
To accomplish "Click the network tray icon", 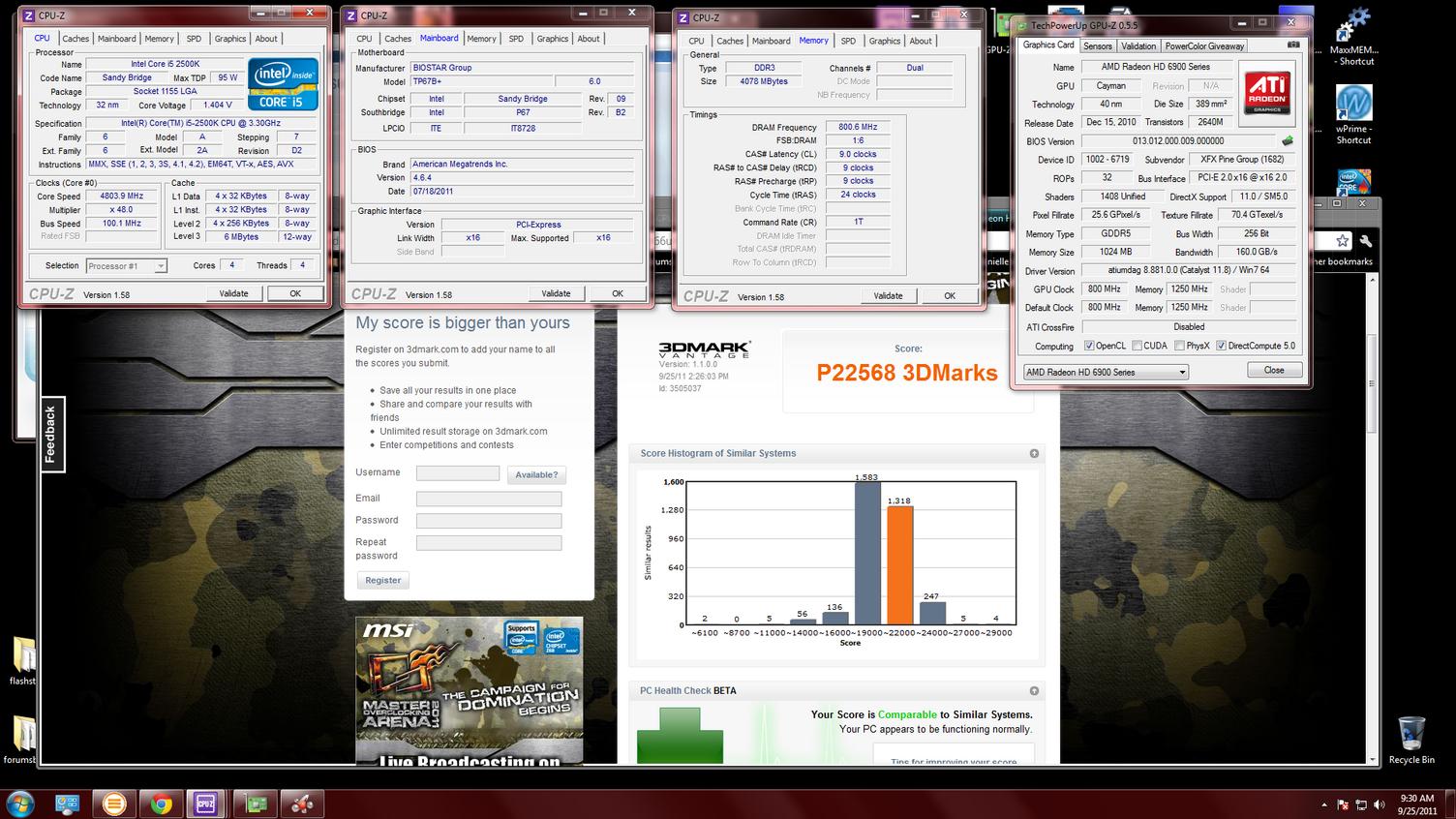I will (x=1361, y=804).
